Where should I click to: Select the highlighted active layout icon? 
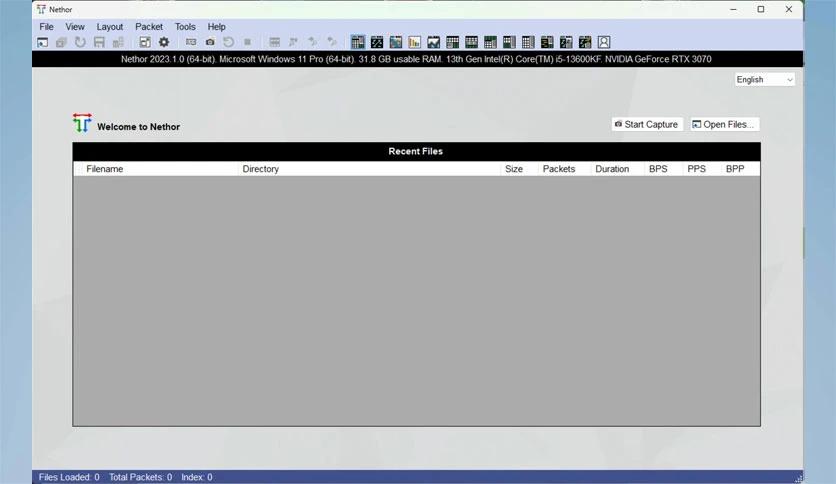358,42
